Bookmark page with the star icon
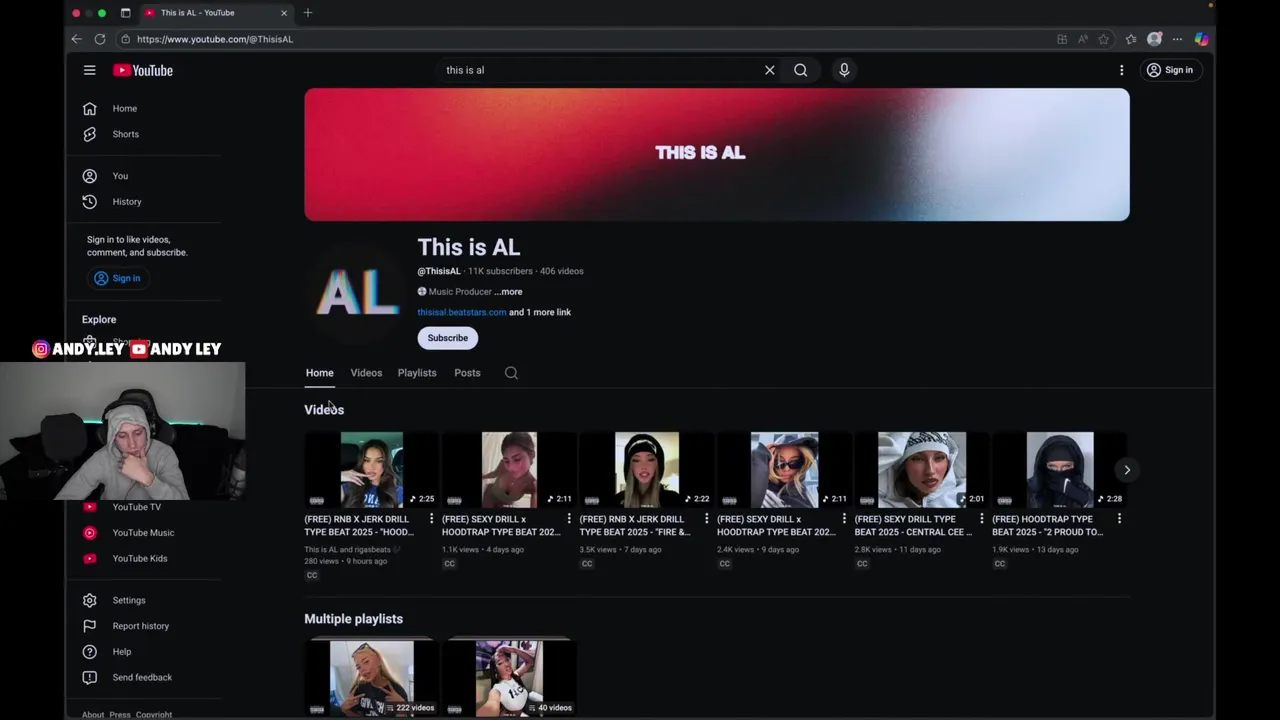1280x720 pixels. pyautogui.click(x=1104, y=39)
